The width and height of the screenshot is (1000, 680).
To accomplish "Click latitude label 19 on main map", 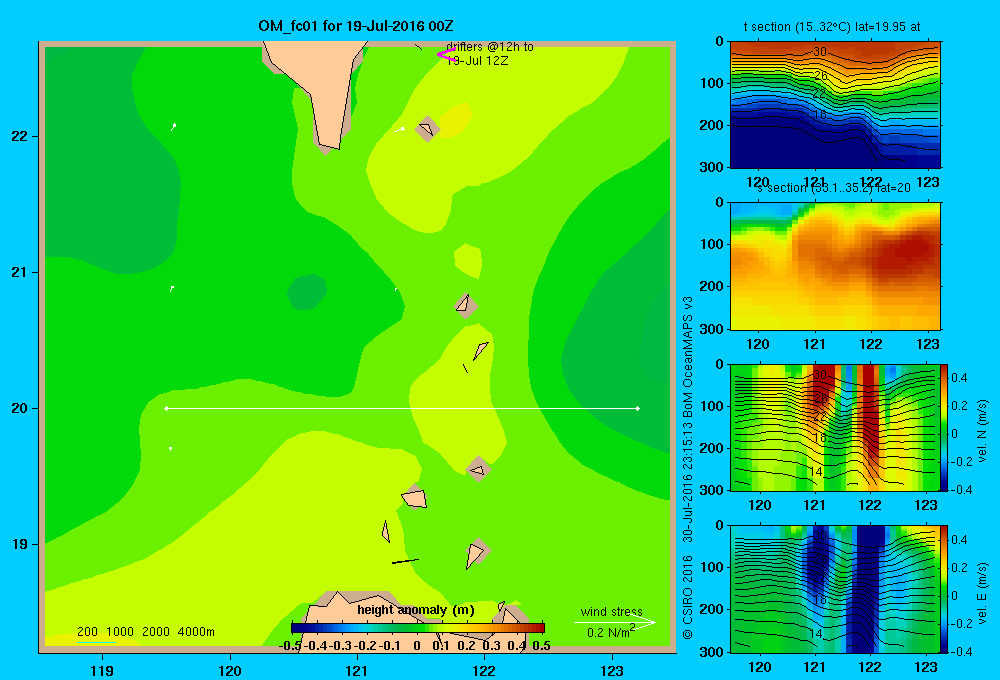I will click(x=20, y=544).
